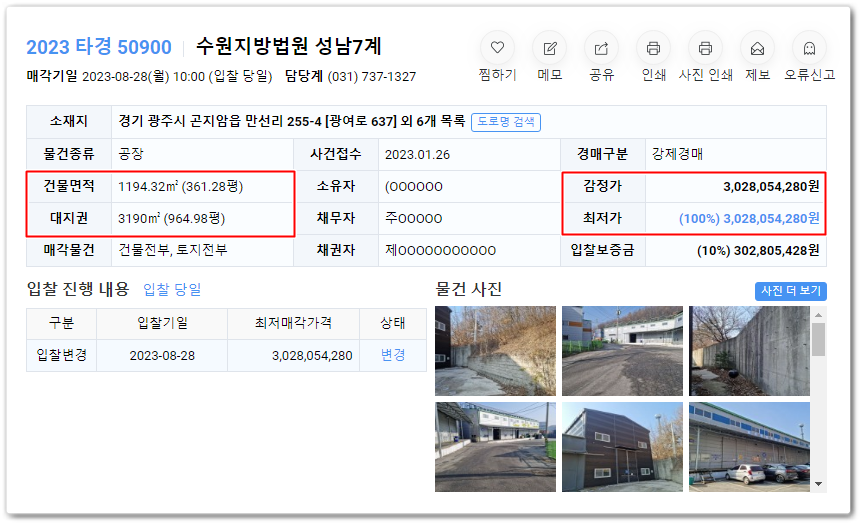This screenshot has width=863, height=526.
Task: Click the 입찰변경 row label
Action: pyautogui.click(x=62, y=355)
